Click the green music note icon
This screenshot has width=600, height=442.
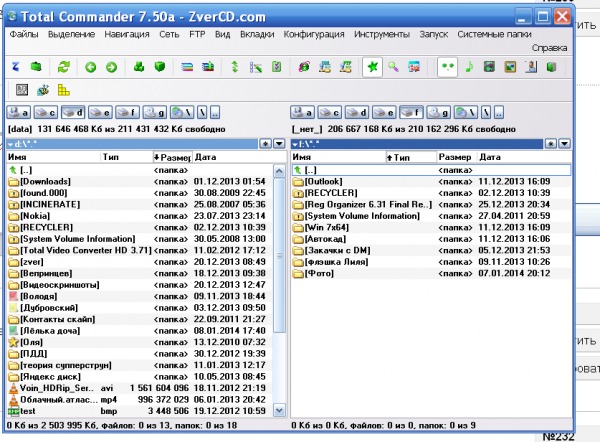(469, 67)
